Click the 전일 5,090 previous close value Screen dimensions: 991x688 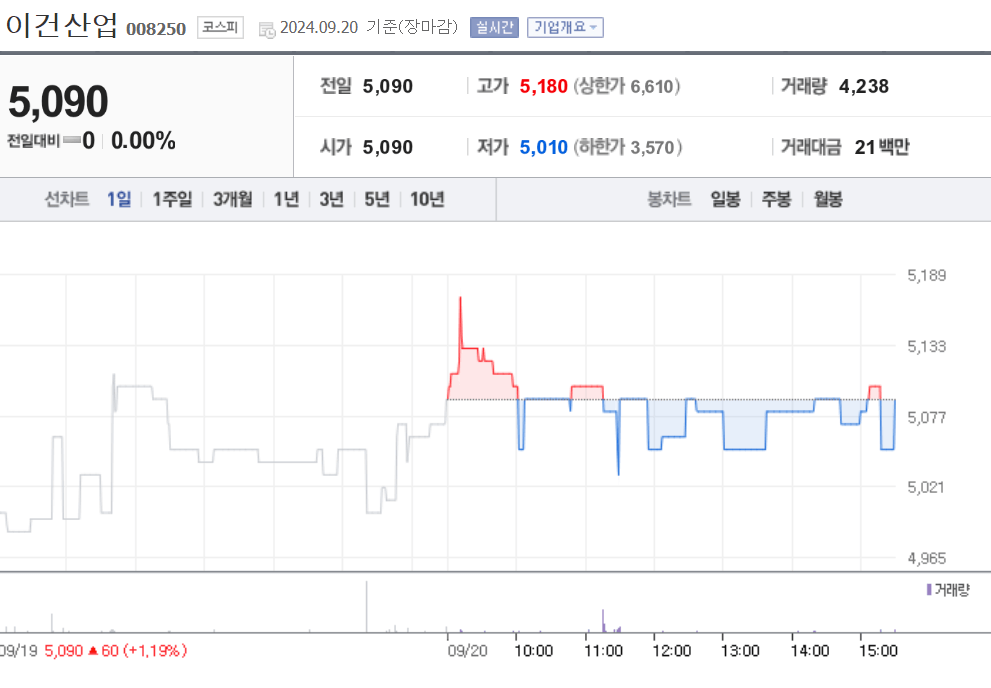click(387, 87)
